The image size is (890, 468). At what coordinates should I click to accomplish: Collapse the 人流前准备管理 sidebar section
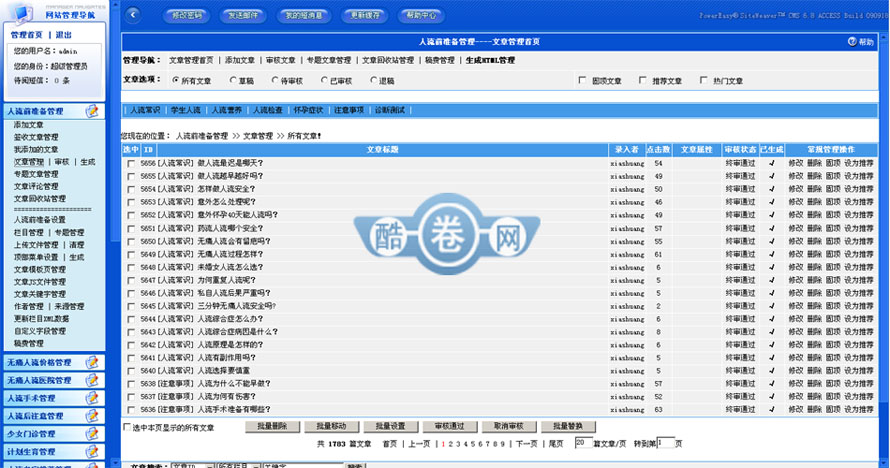pos(54,111)
